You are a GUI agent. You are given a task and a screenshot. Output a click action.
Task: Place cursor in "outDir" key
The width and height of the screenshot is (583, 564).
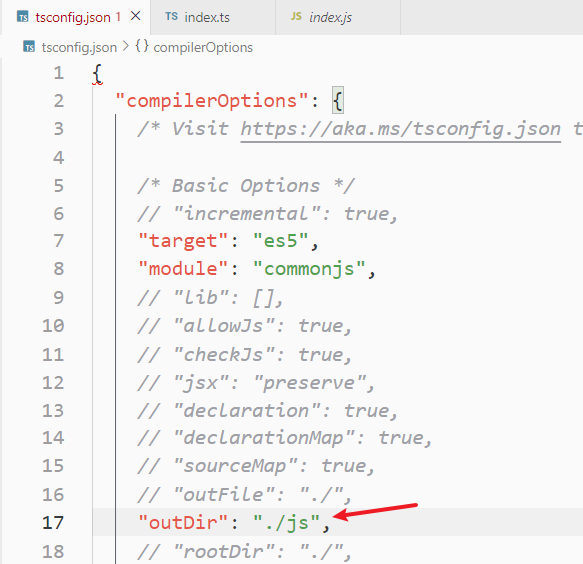183,523
